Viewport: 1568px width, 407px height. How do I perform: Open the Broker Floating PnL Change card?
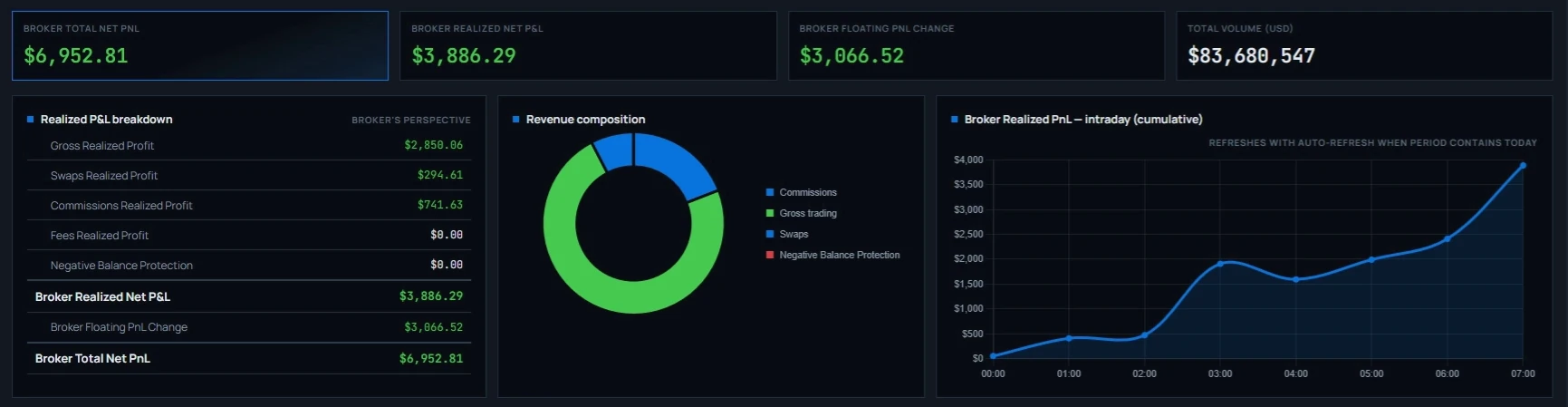coord(976,45)
